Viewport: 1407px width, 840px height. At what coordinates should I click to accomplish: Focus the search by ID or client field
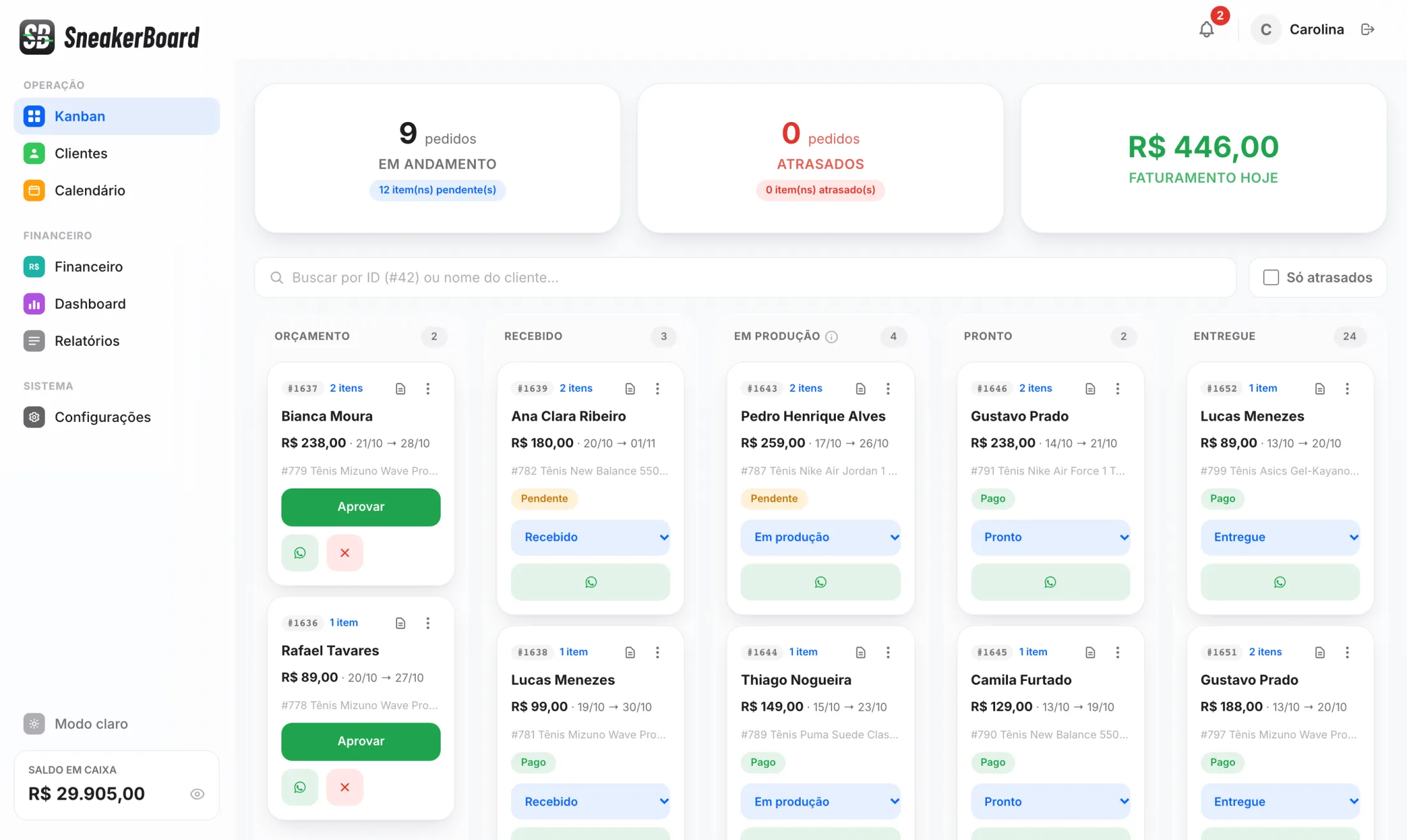click(x=745, y=277)
